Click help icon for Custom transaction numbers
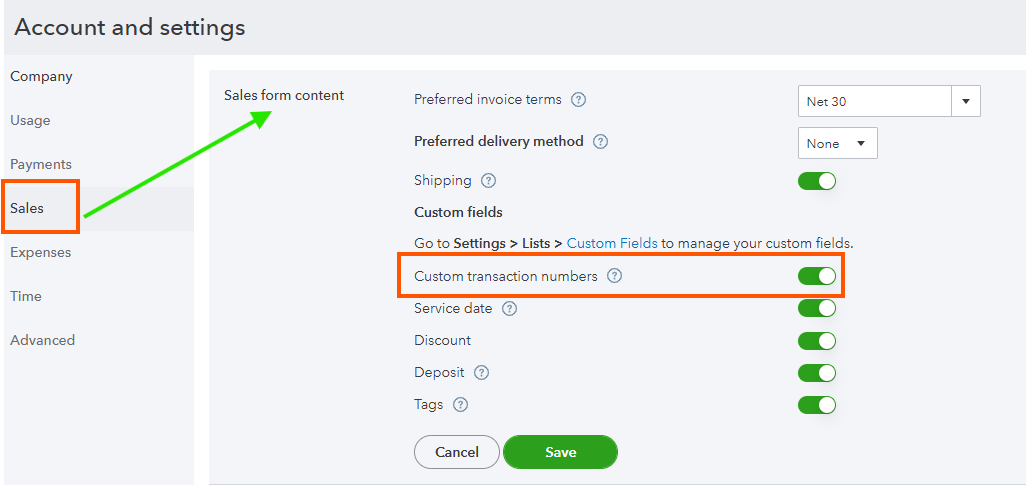The image size is (1026, 485). pyautogui.click(x=614, y=276)
